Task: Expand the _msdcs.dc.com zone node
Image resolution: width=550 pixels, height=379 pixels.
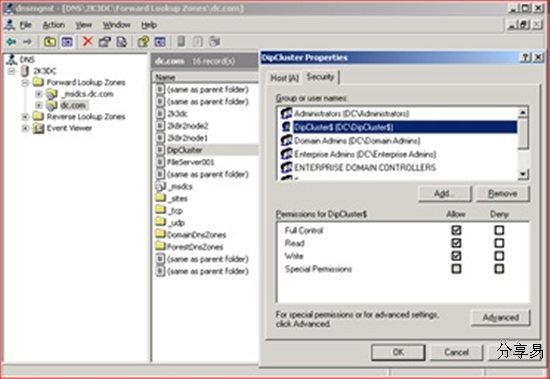Action: (39, 94)
